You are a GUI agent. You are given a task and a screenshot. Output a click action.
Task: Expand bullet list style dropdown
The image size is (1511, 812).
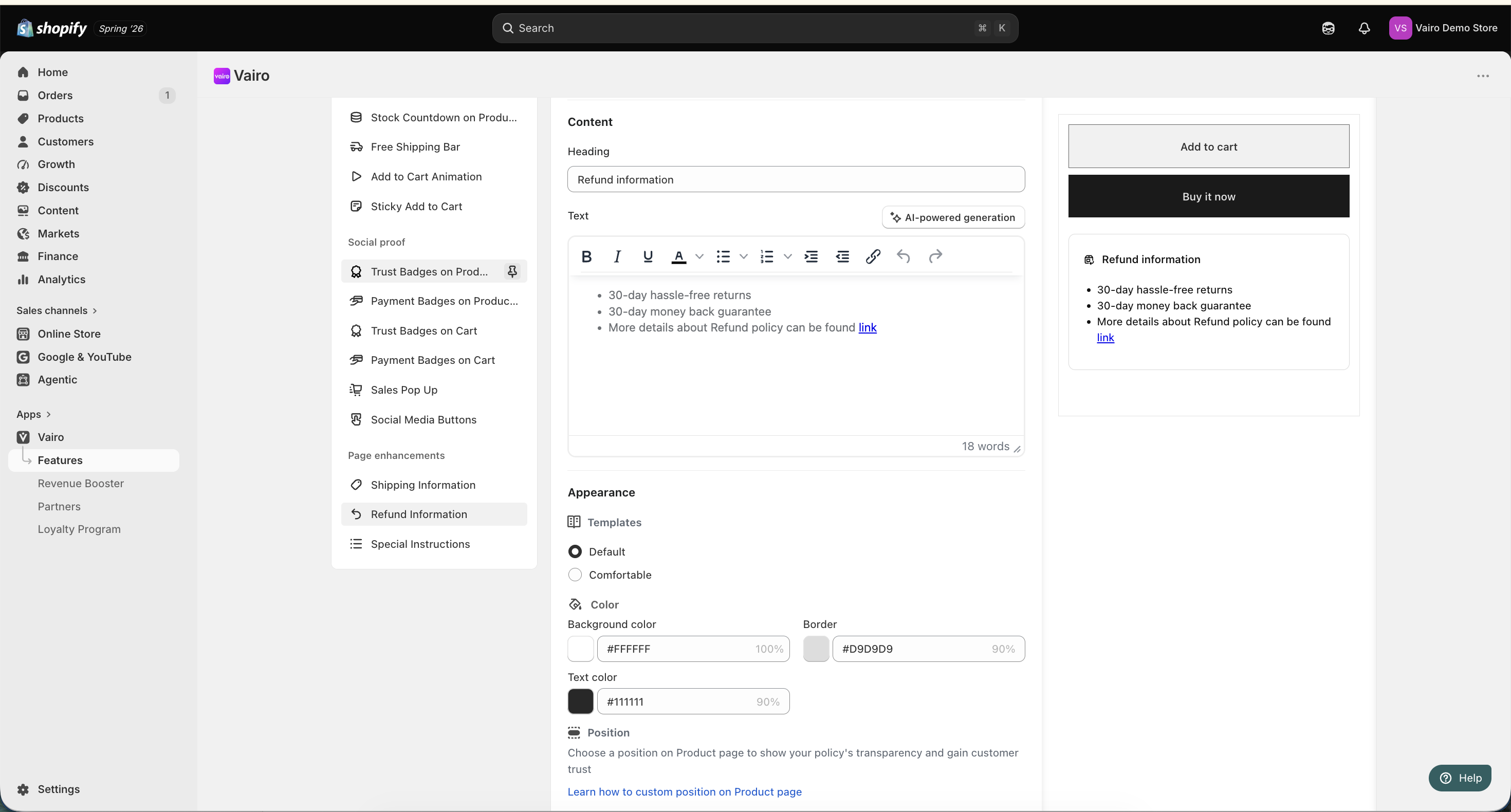743,256
